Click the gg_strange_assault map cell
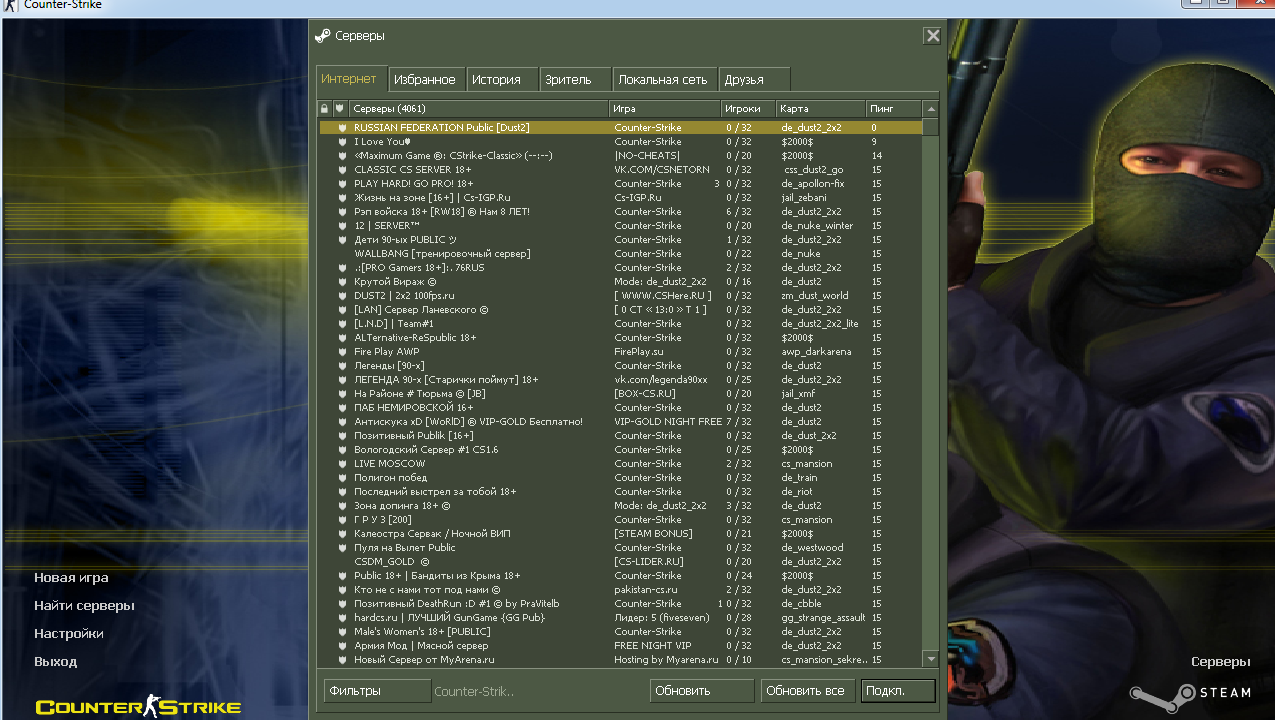 (823, 618)
